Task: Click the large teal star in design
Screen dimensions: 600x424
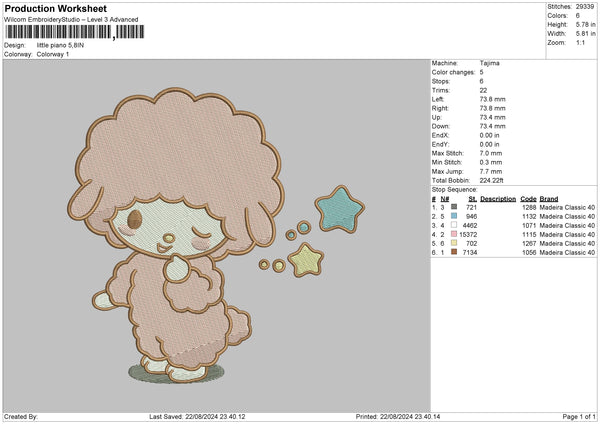Action: tap(339, 209)
